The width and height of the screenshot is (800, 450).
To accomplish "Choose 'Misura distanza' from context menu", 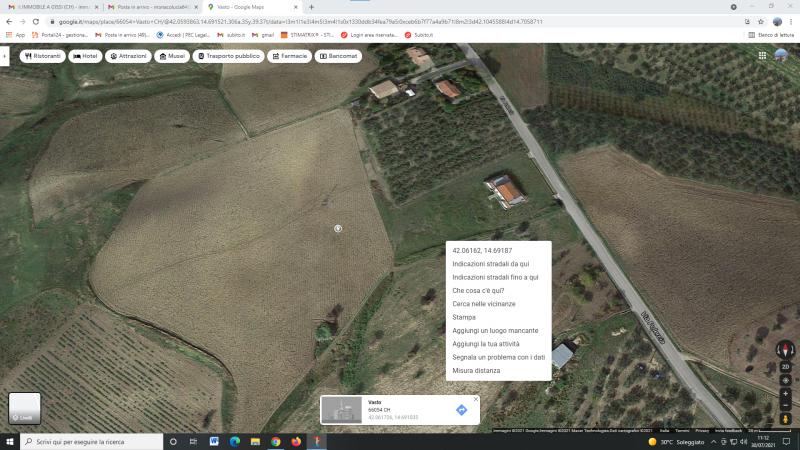I will (x=476, y=371).
